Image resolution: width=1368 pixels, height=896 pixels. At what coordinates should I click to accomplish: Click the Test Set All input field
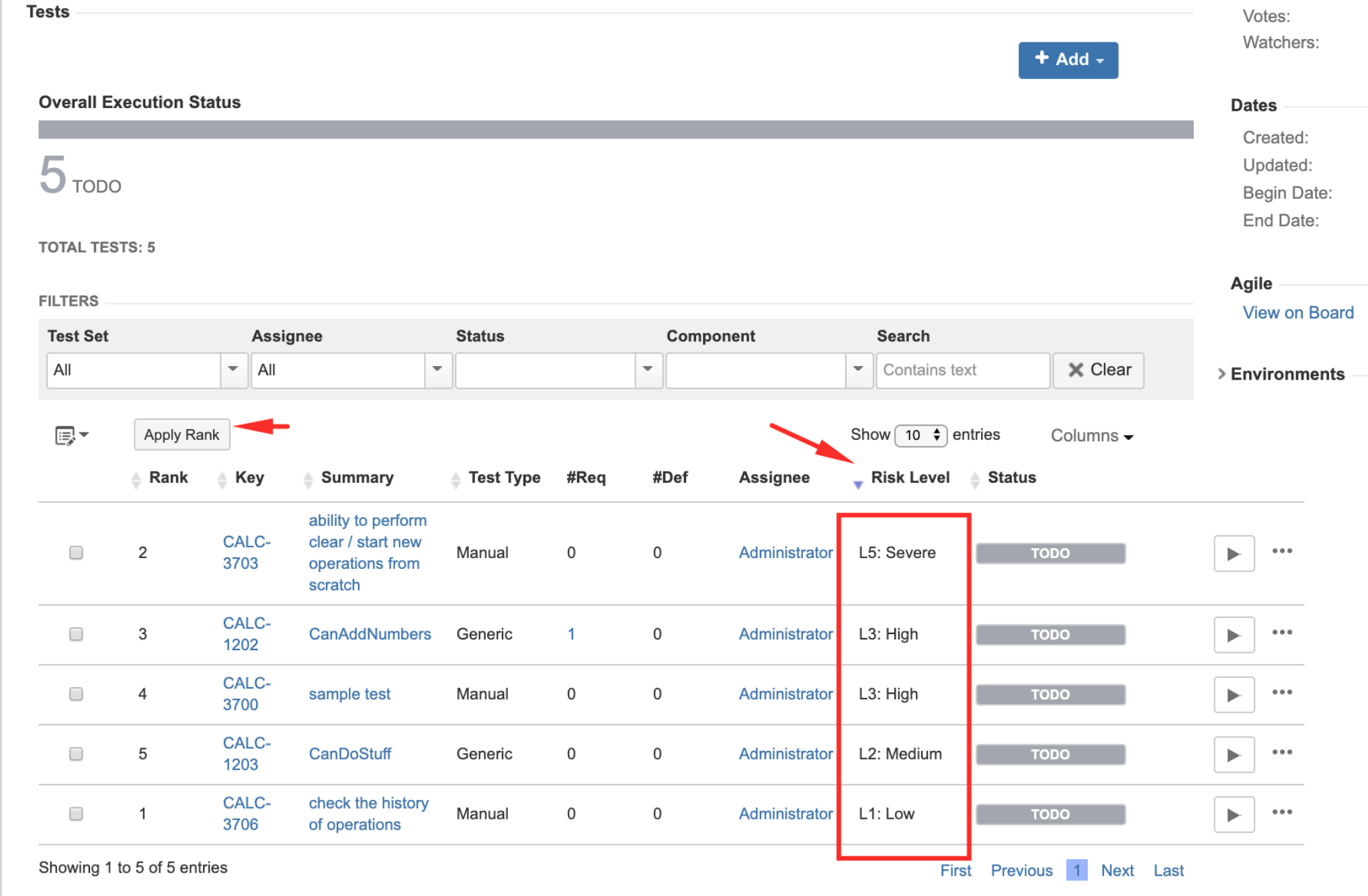point(134,370)
